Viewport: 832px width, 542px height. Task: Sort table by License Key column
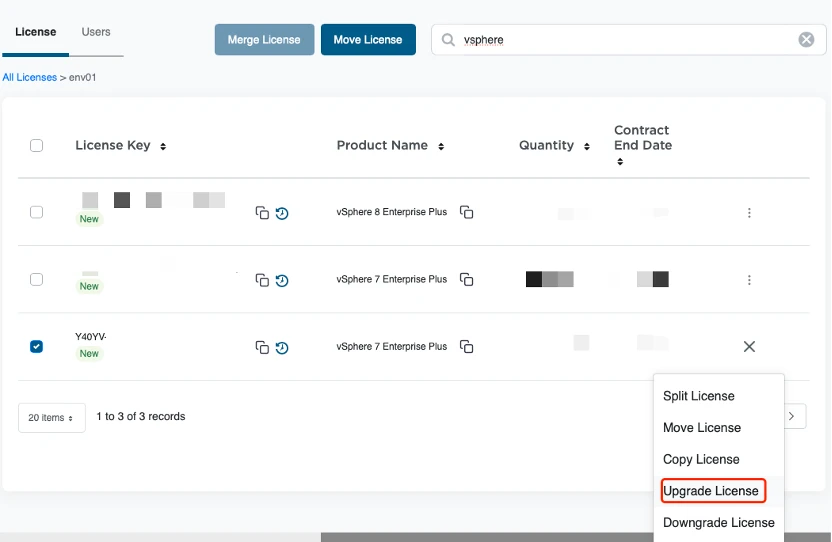163,146
